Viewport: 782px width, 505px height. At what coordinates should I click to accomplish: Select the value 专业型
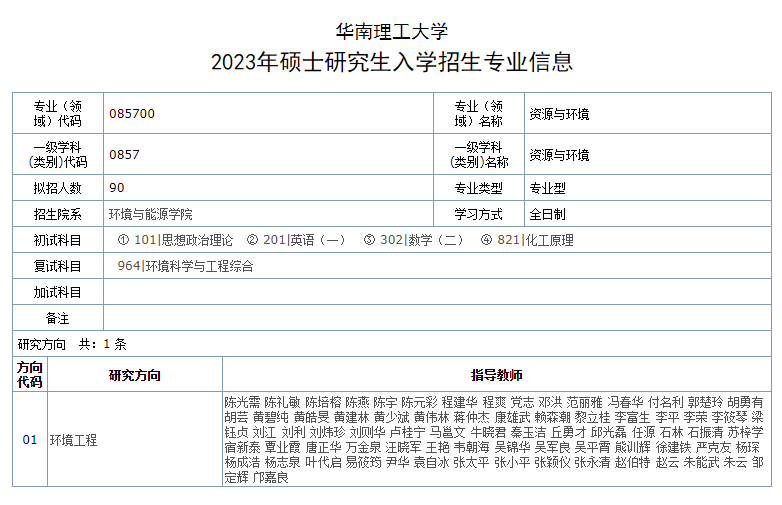[x=547, y=188]
